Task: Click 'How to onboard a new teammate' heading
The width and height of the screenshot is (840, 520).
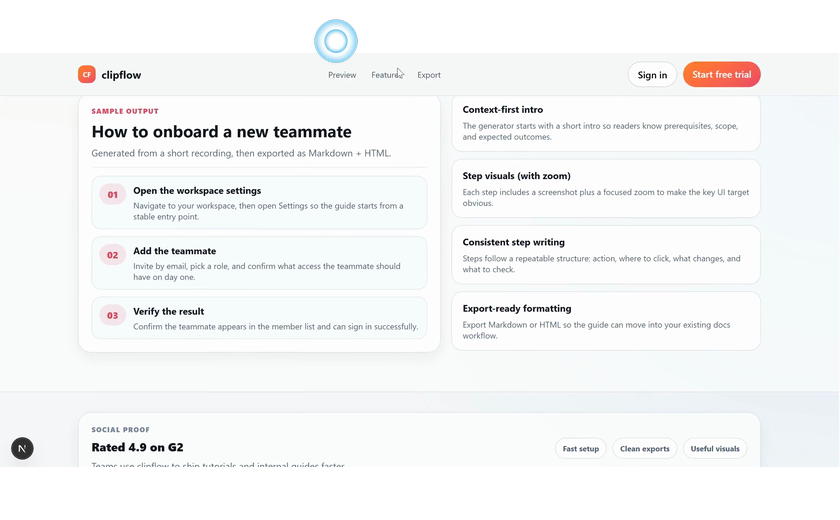Action: (221, 132)
